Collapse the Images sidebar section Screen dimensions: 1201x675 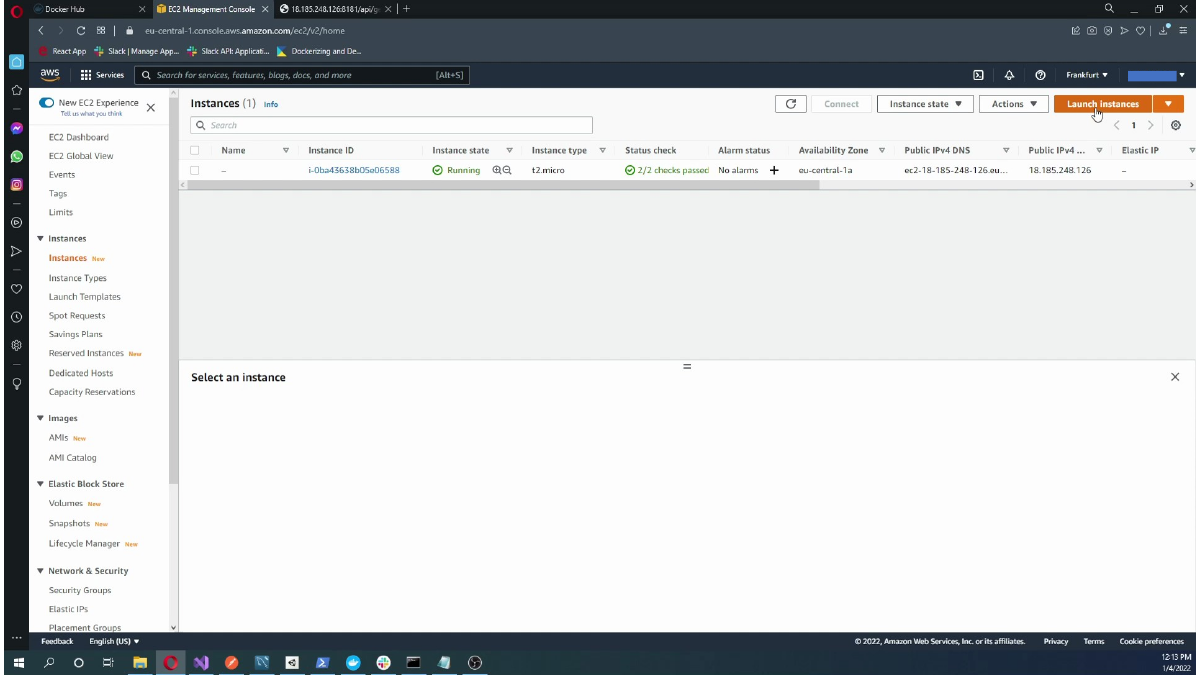tap(41, 418)
